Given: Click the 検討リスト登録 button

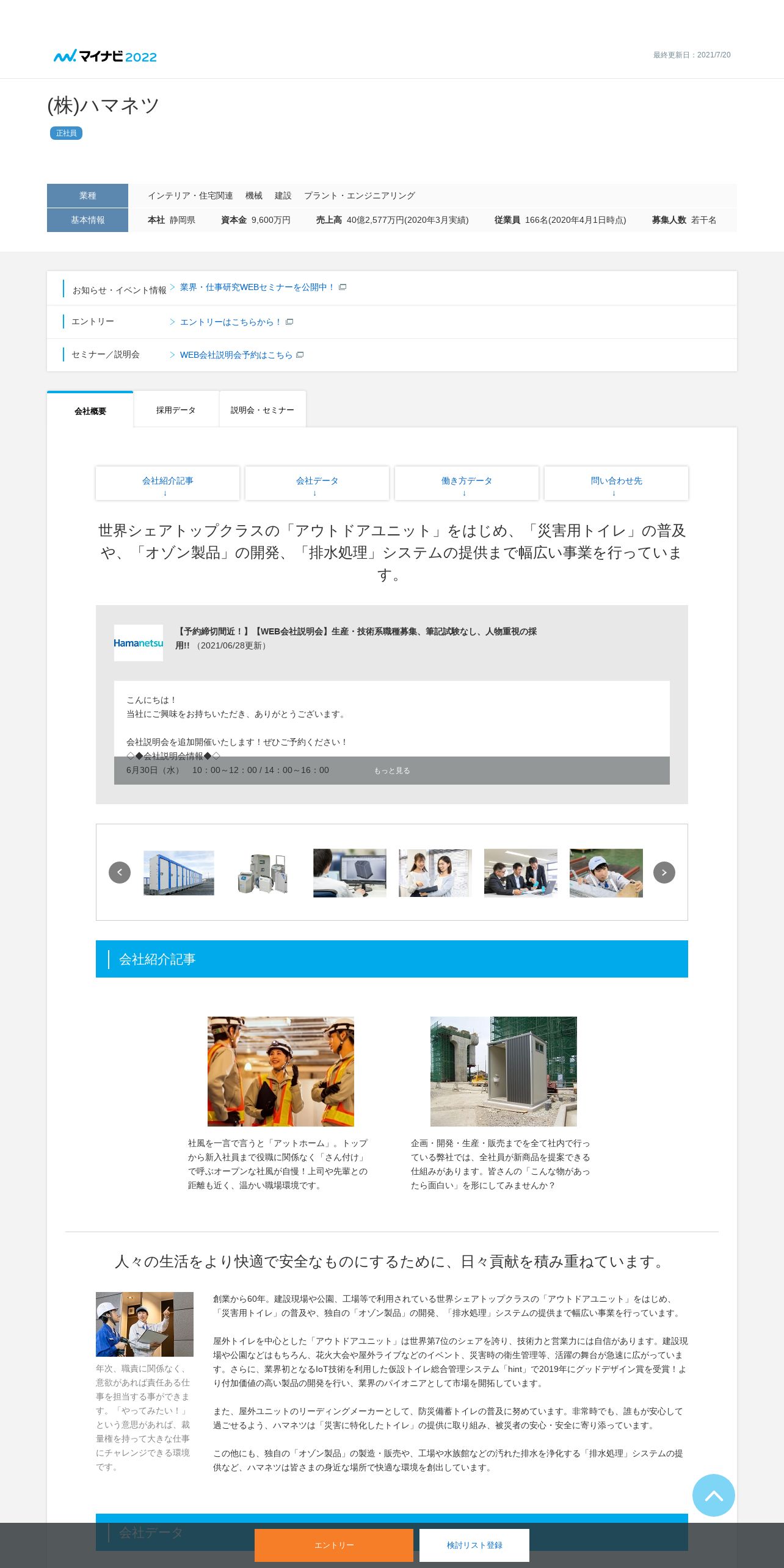Looking at the screenshot, I should (474, 1545).
